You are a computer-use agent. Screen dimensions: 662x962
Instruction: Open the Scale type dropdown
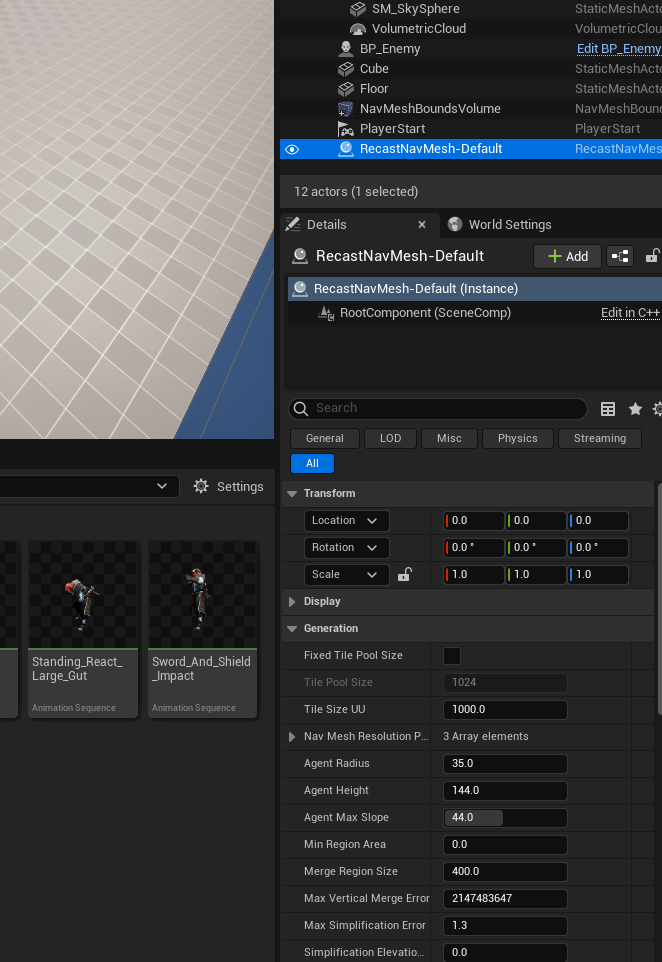347,574
